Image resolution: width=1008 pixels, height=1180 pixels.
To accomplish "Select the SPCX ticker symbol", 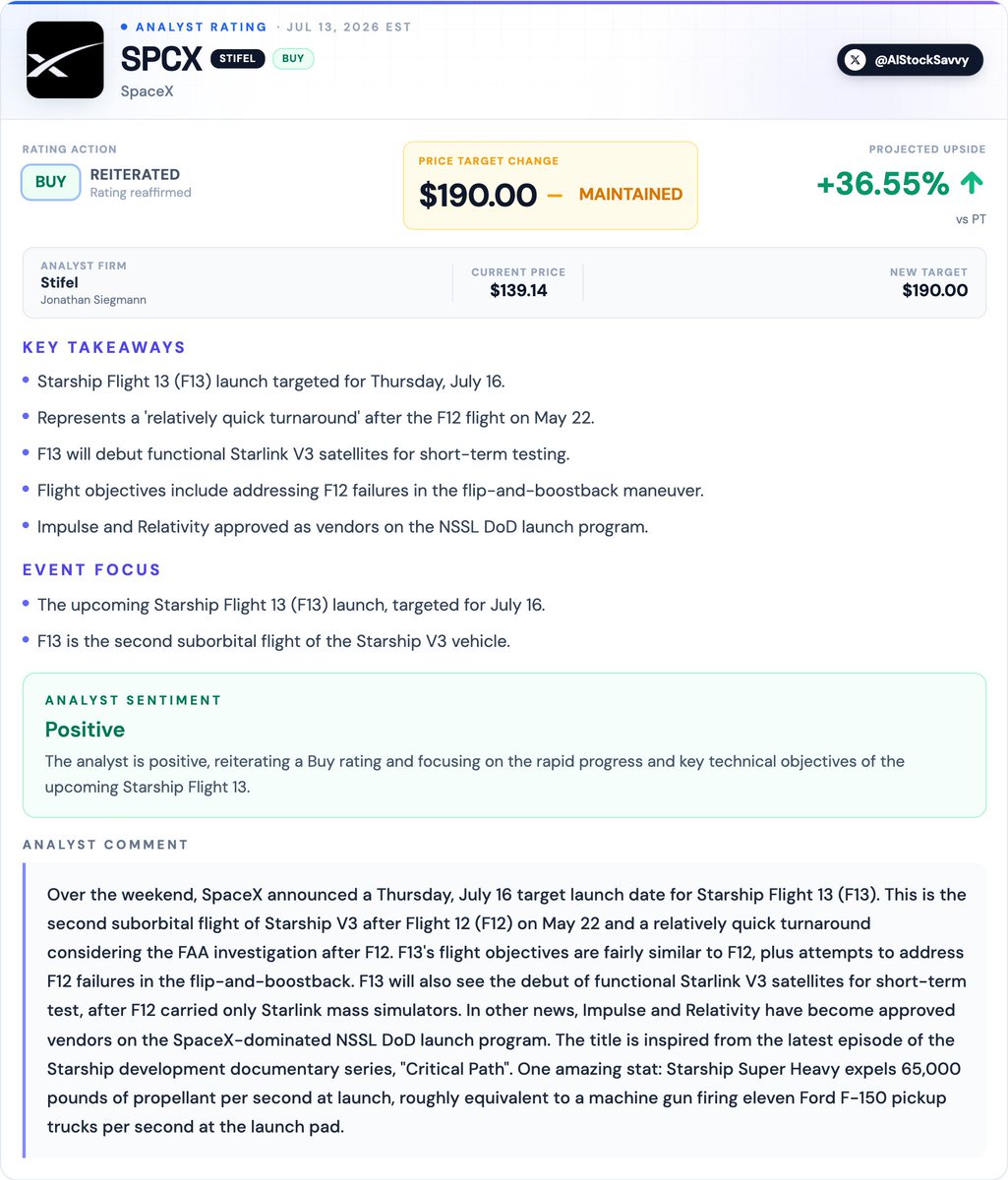I will click(x=160, y=59).
